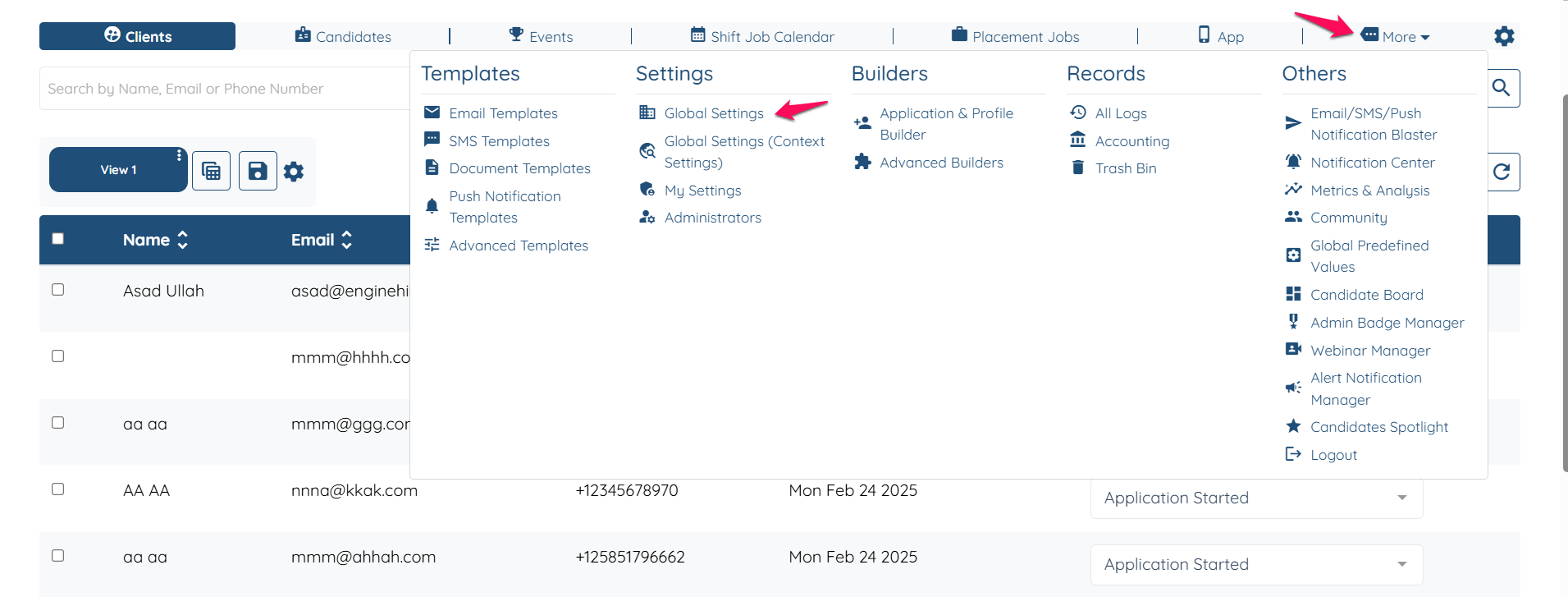Check the mmm@ahhah.com row checkbox

pyautogui.click(x=57, y=555)
